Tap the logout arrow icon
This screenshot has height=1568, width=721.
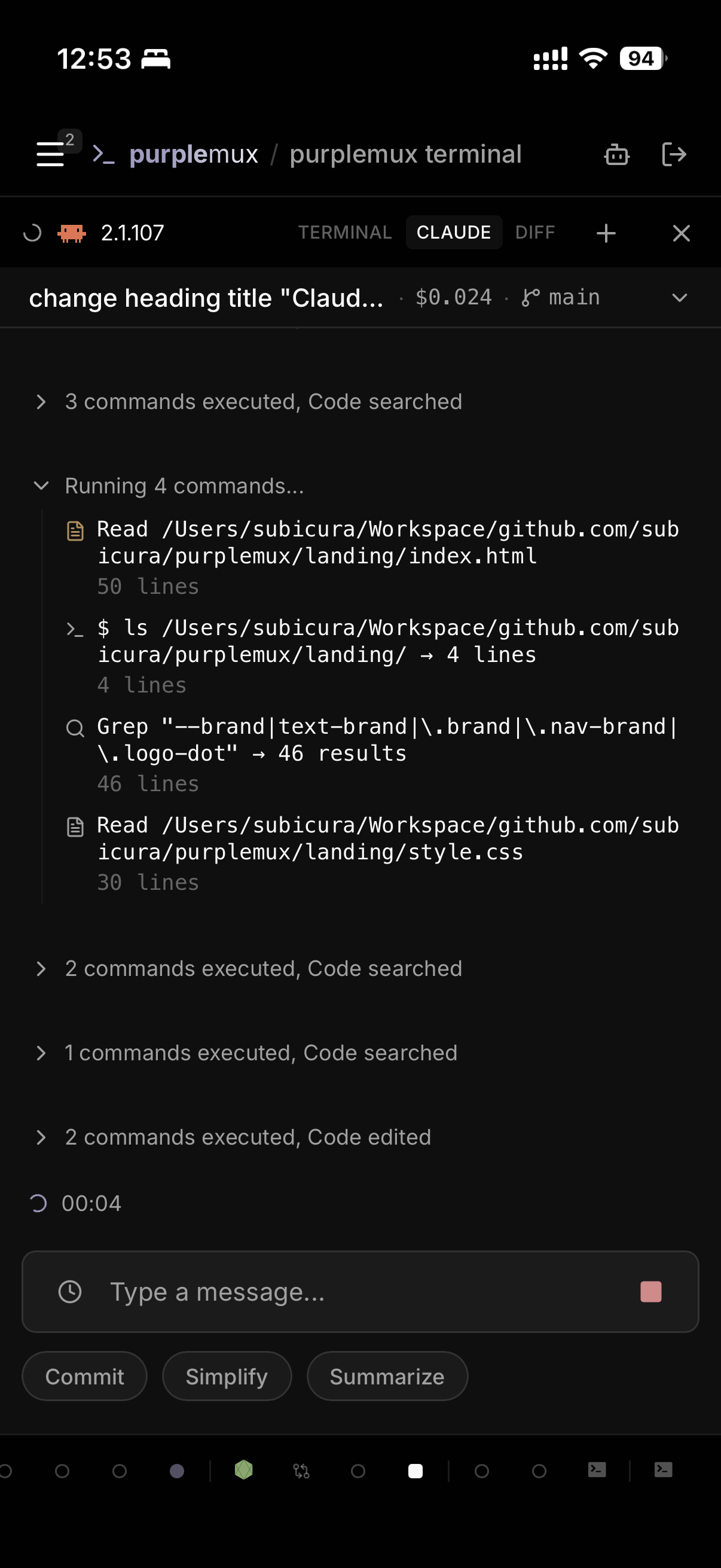674,155
